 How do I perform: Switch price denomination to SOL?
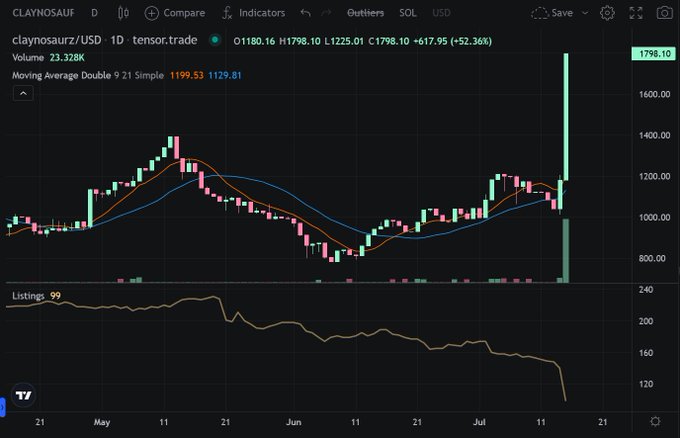click(x=408, y=13)
